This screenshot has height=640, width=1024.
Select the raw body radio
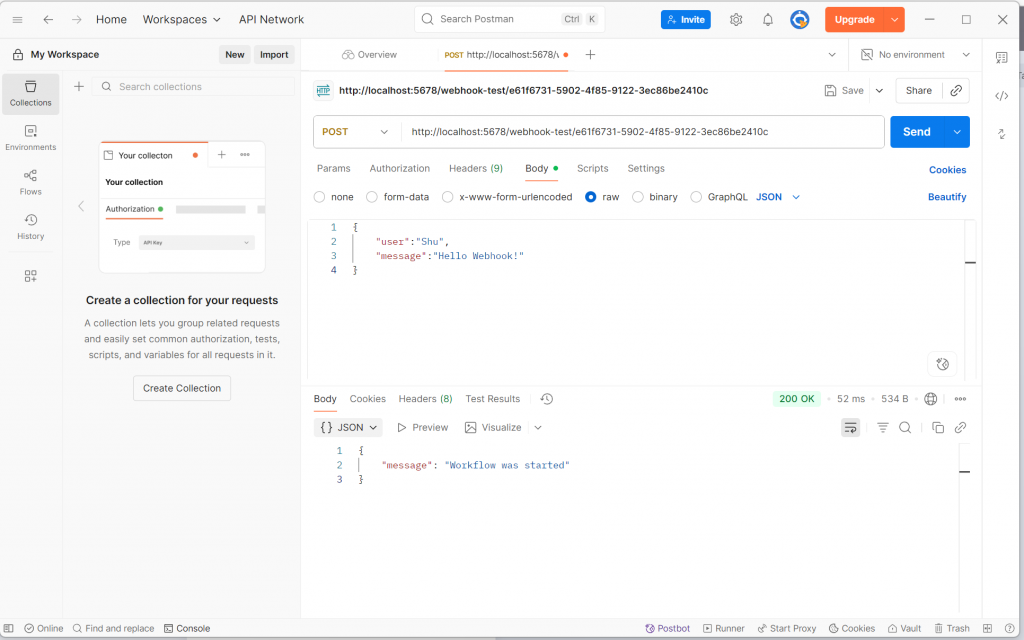pyautogui.click(x=590, y=197)
